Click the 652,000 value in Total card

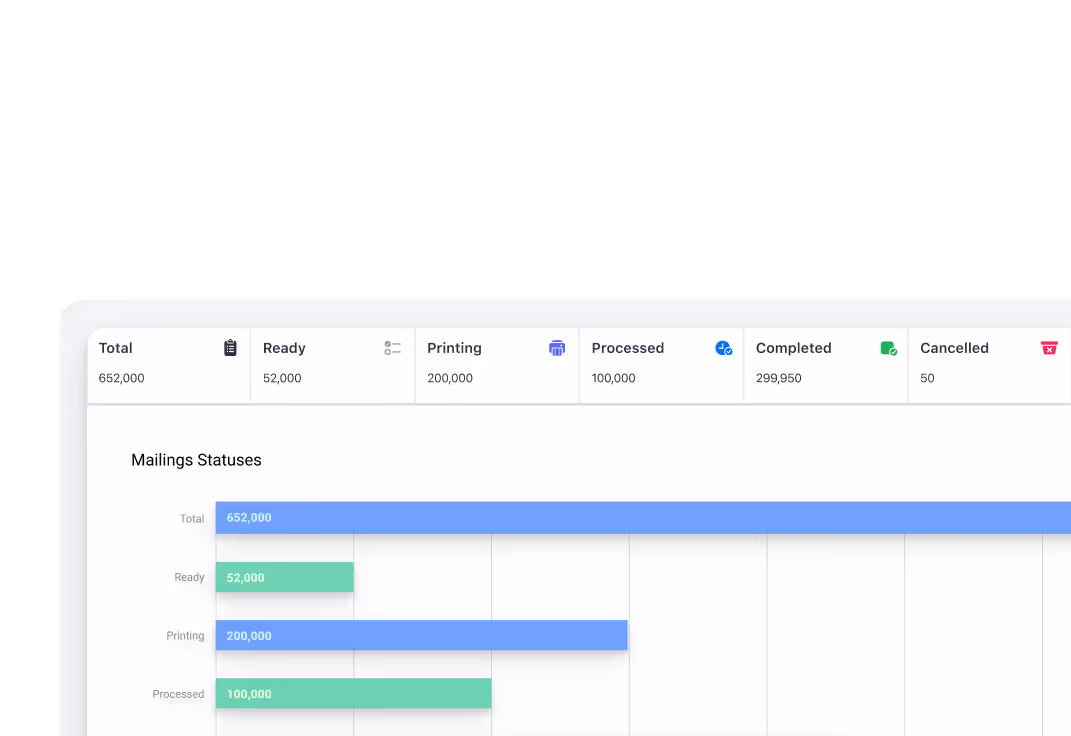[122, 378]
